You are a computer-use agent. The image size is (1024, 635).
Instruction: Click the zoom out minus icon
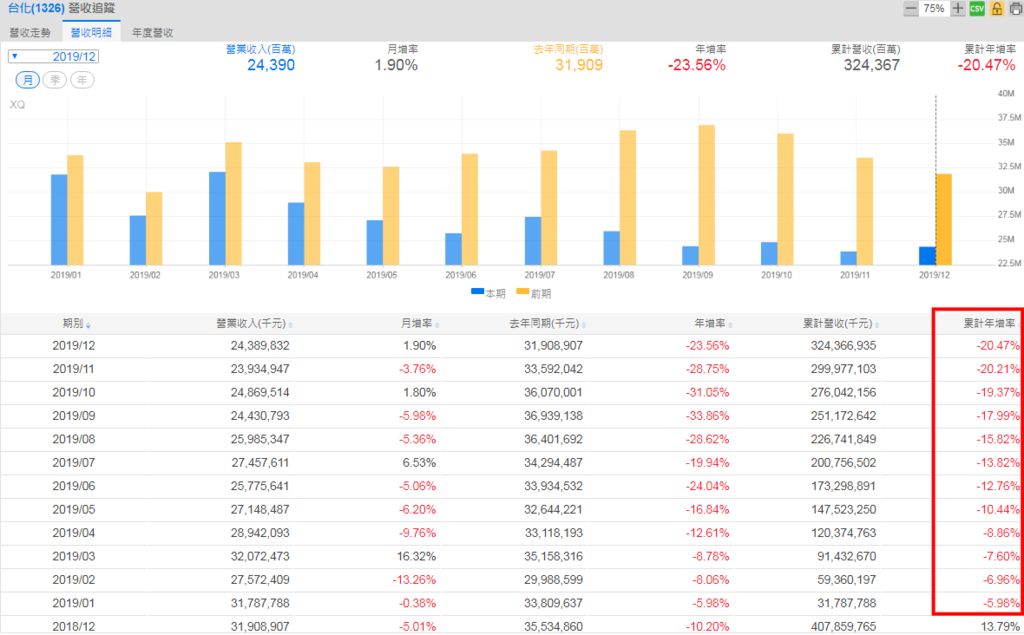tap(910, 8)
